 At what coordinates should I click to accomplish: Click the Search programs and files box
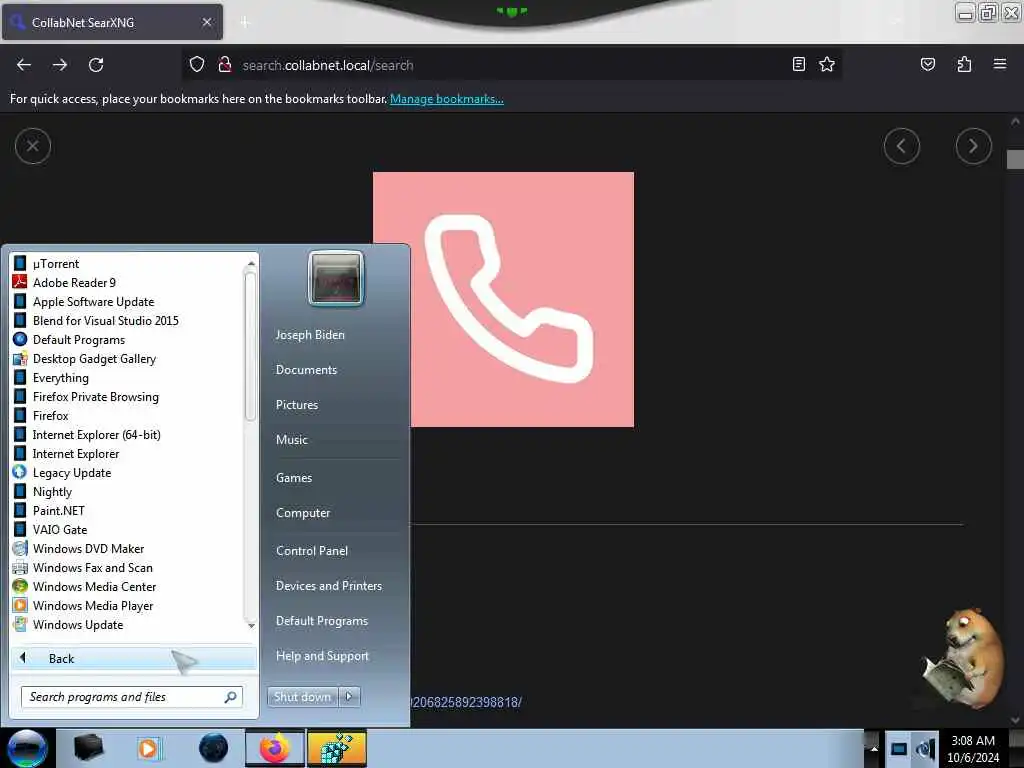click(131, 697)
